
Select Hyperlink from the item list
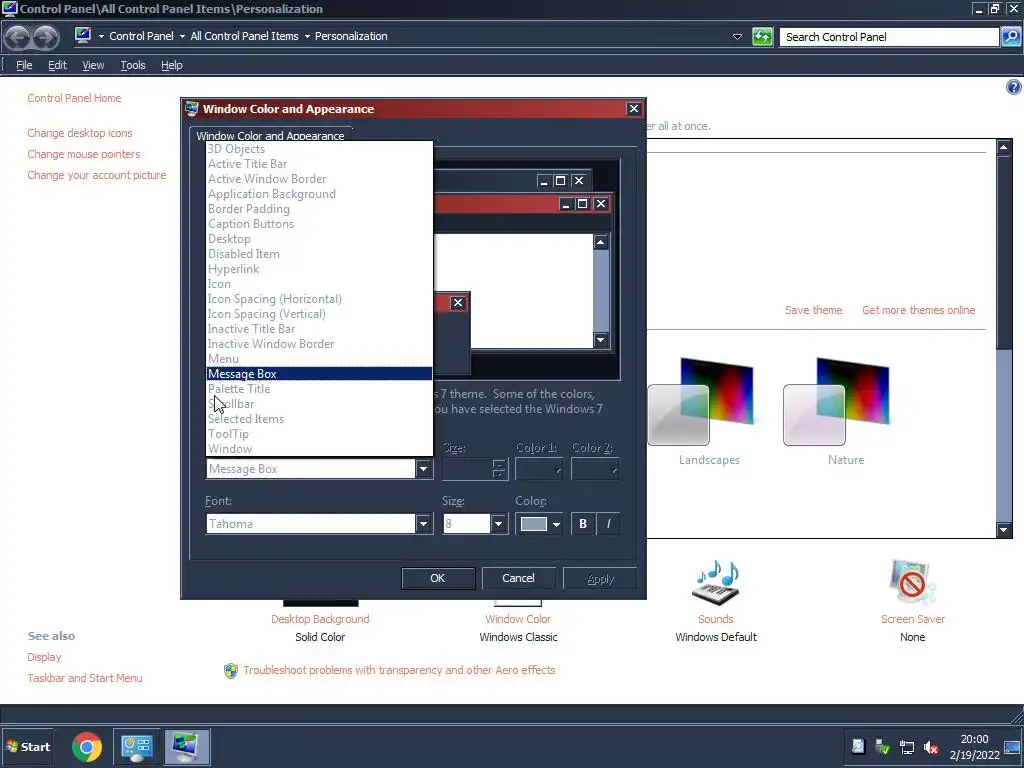click(x=319, y=269)
